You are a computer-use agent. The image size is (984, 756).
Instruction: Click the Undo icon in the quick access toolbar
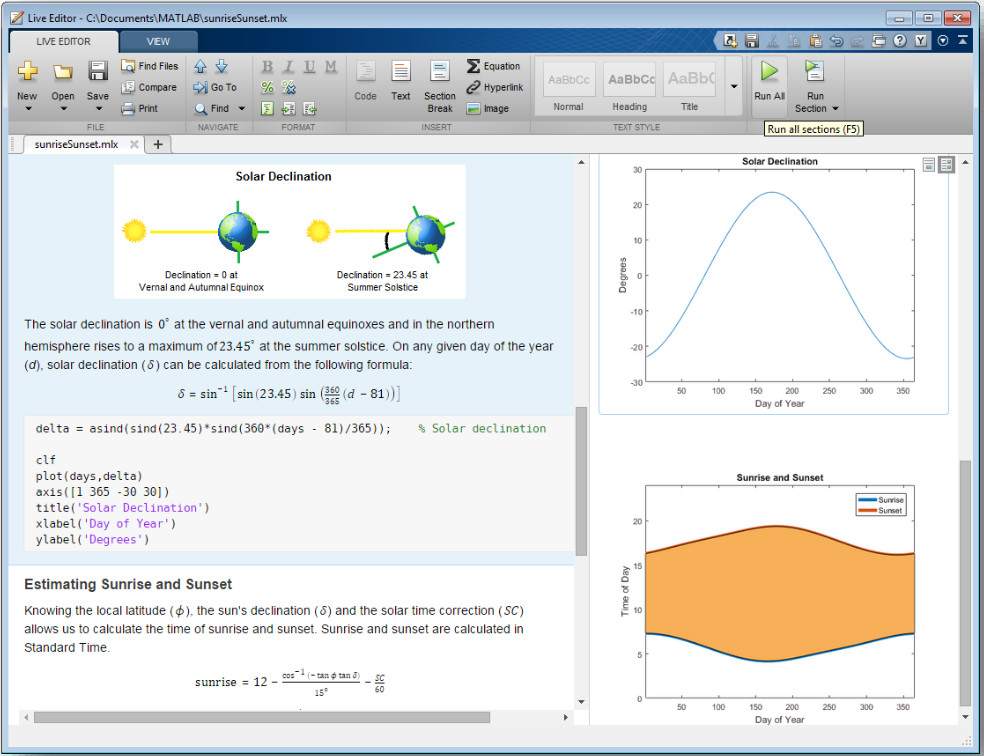point(836,39)
